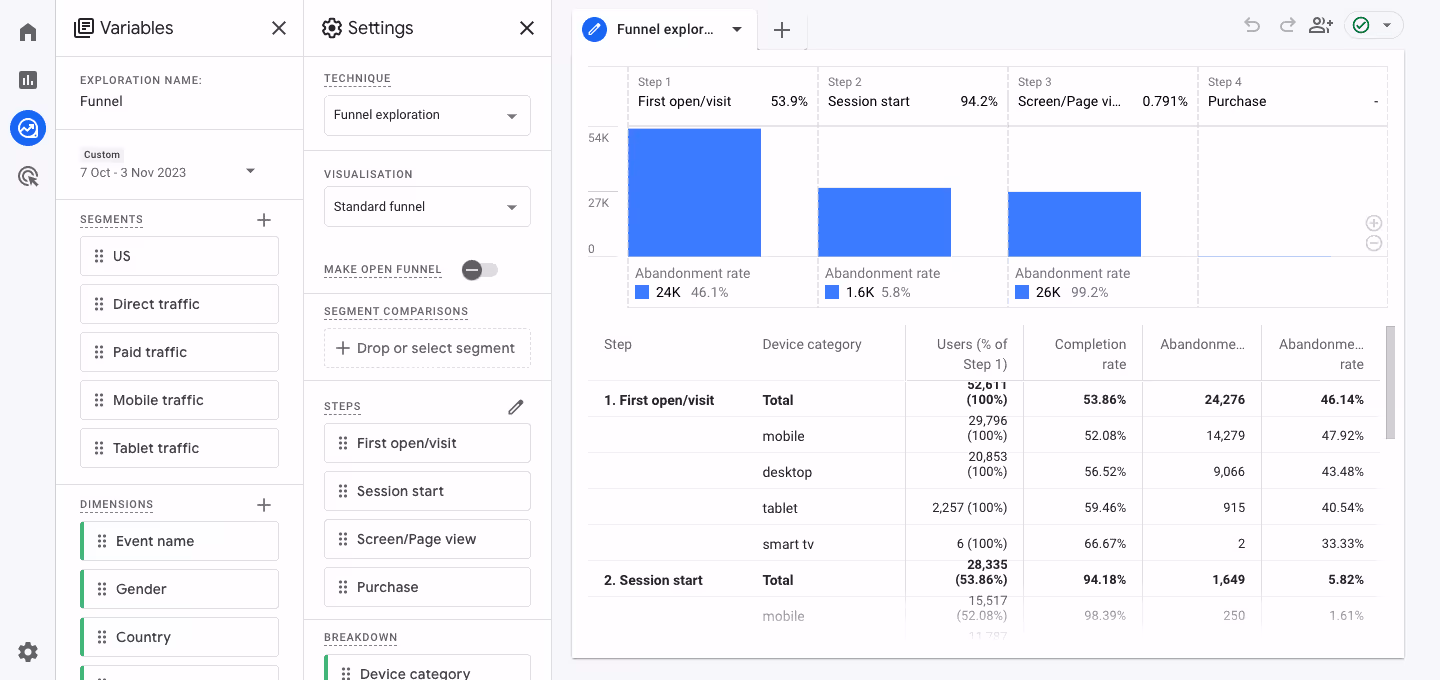This screenshot has width=1440, height=680.
Task: Expand the Funnel exploration tab menu arrow
Action: tap(737, 29)
